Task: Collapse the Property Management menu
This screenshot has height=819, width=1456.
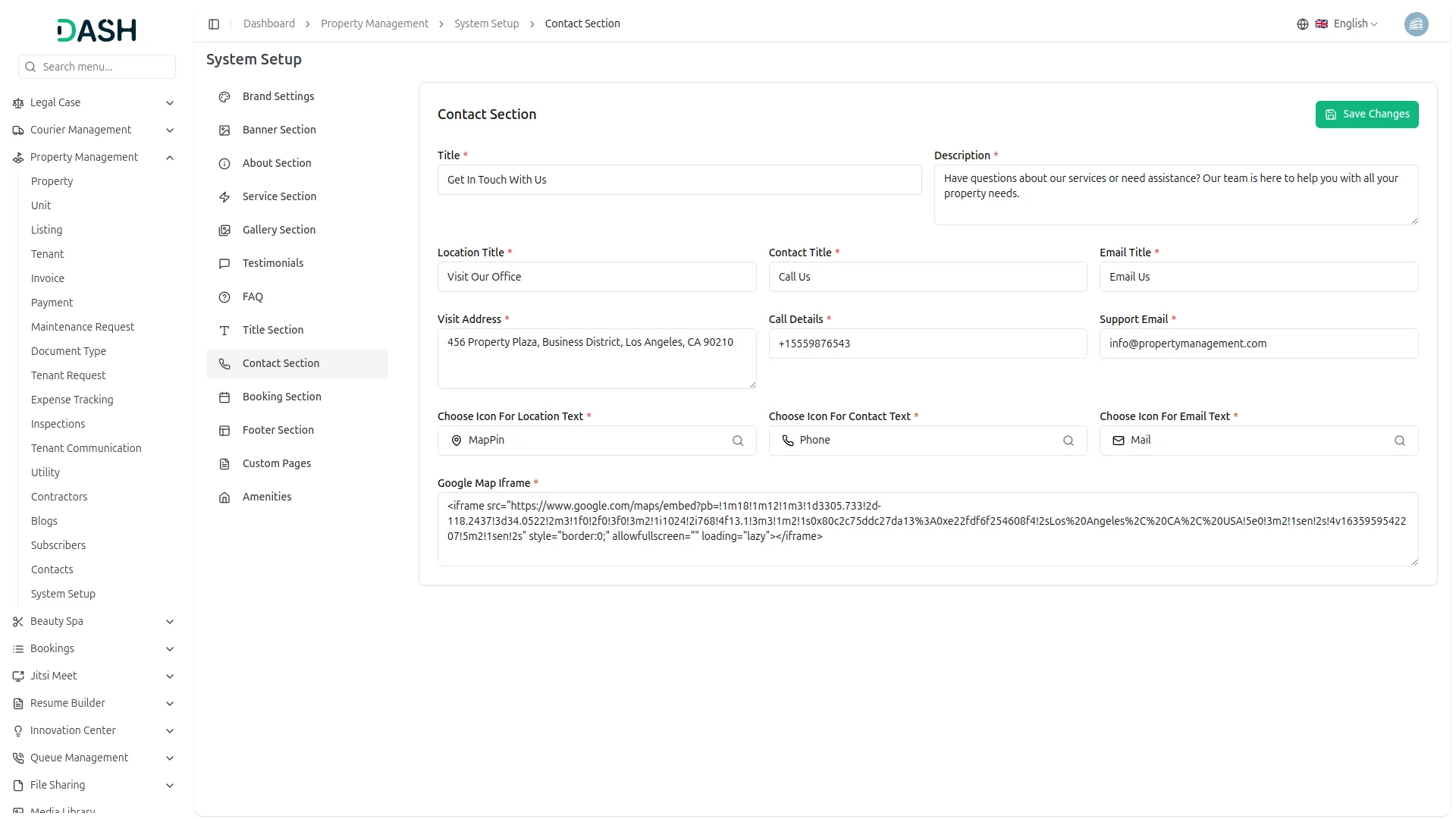Action: point(170,158)
